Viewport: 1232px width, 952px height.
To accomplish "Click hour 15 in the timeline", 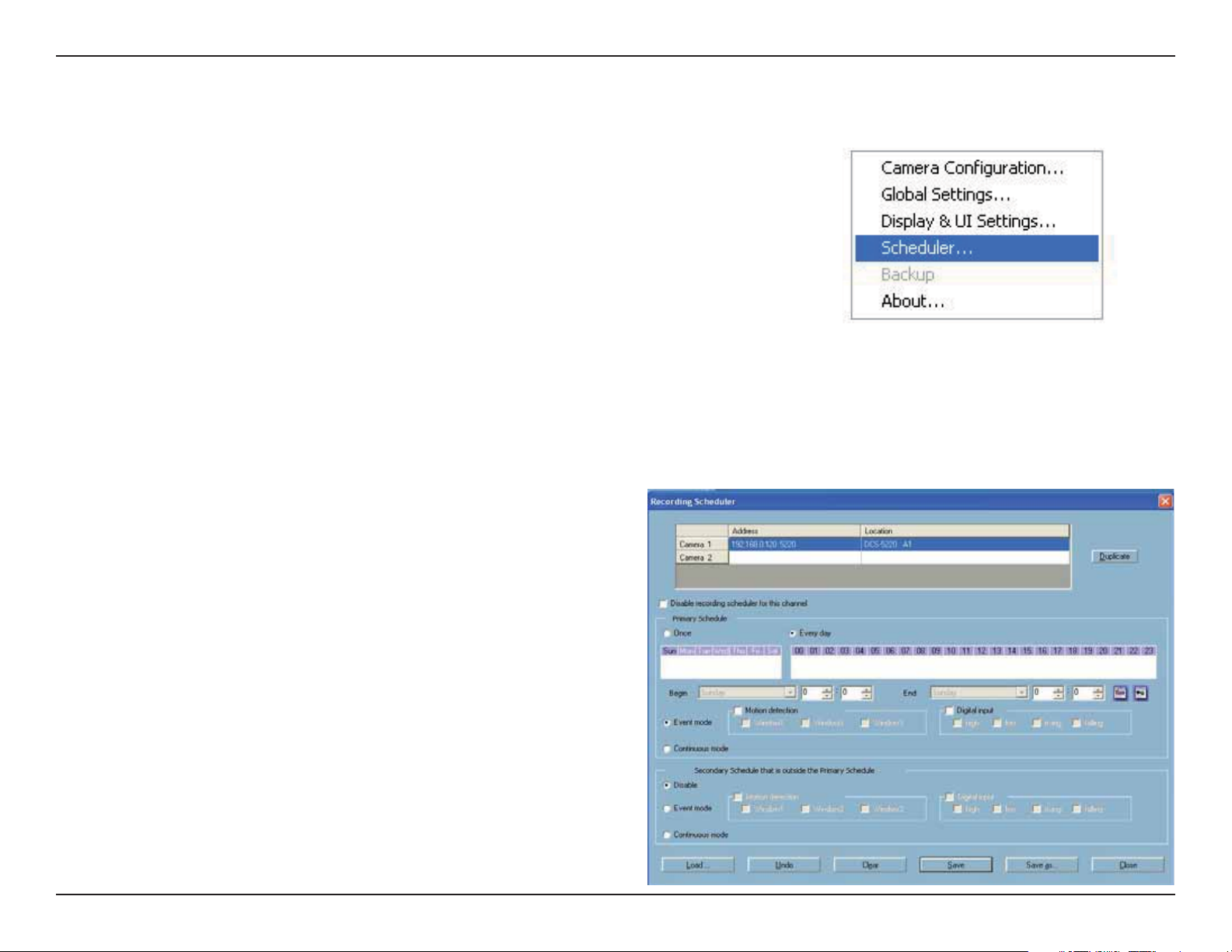I will (x=1027, y=650).
